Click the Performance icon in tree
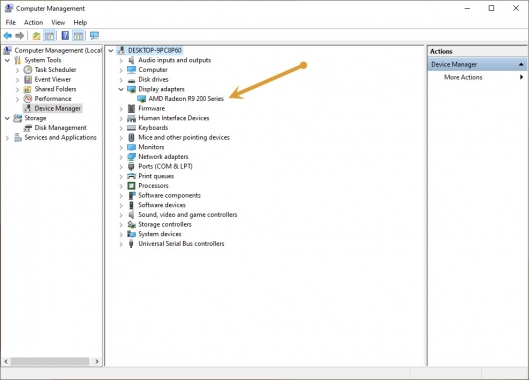The image size is (529, 380). 28,99
